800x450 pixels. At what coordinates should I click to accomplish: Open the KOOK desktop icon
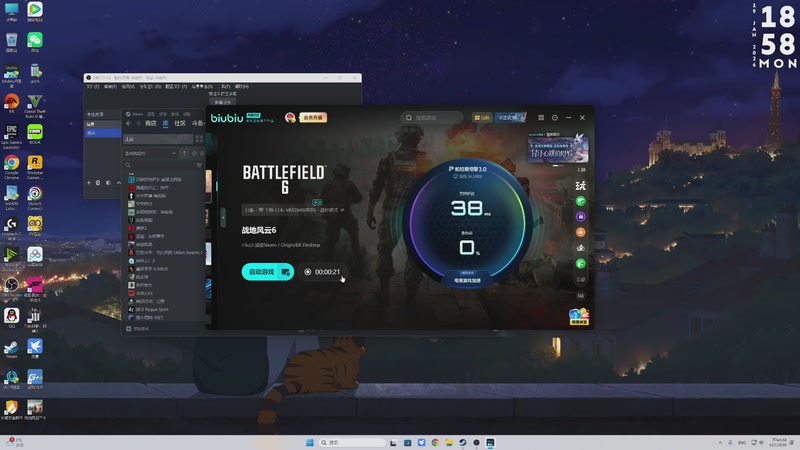[x=35, y=134]
